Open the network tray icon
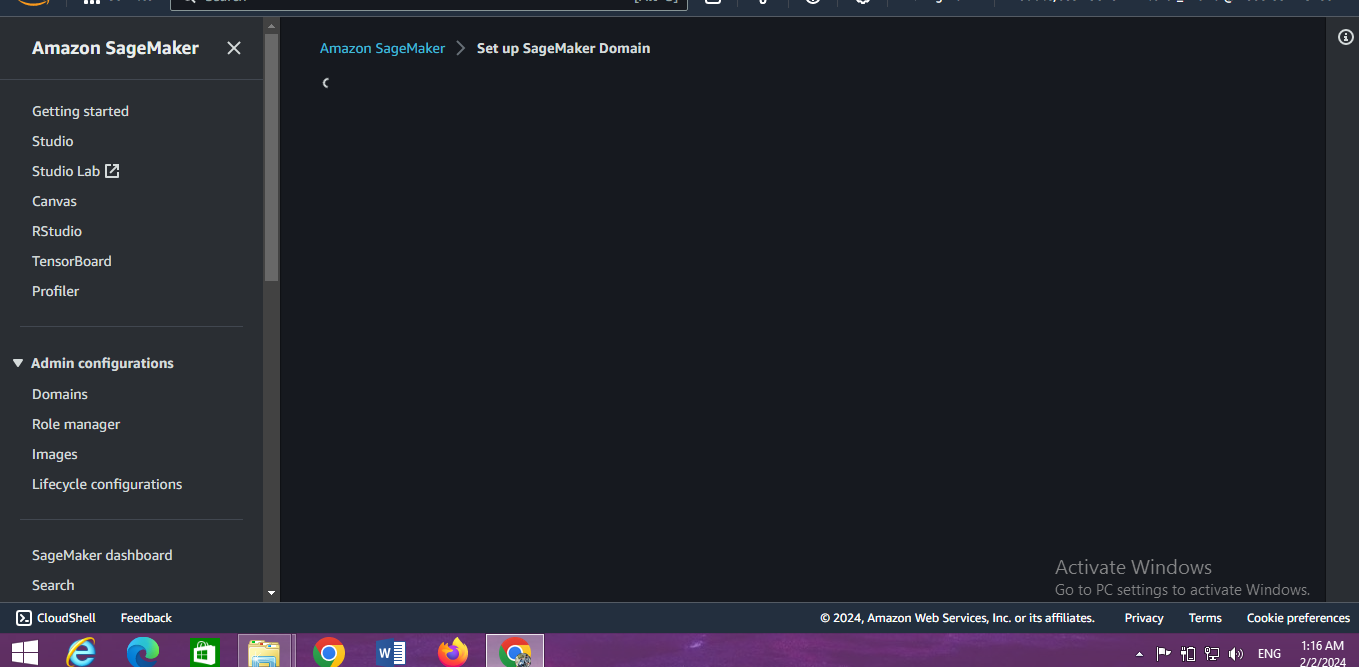This screenshot has height=667, width=1359. pyautogui.click(x=1212, y=654)
